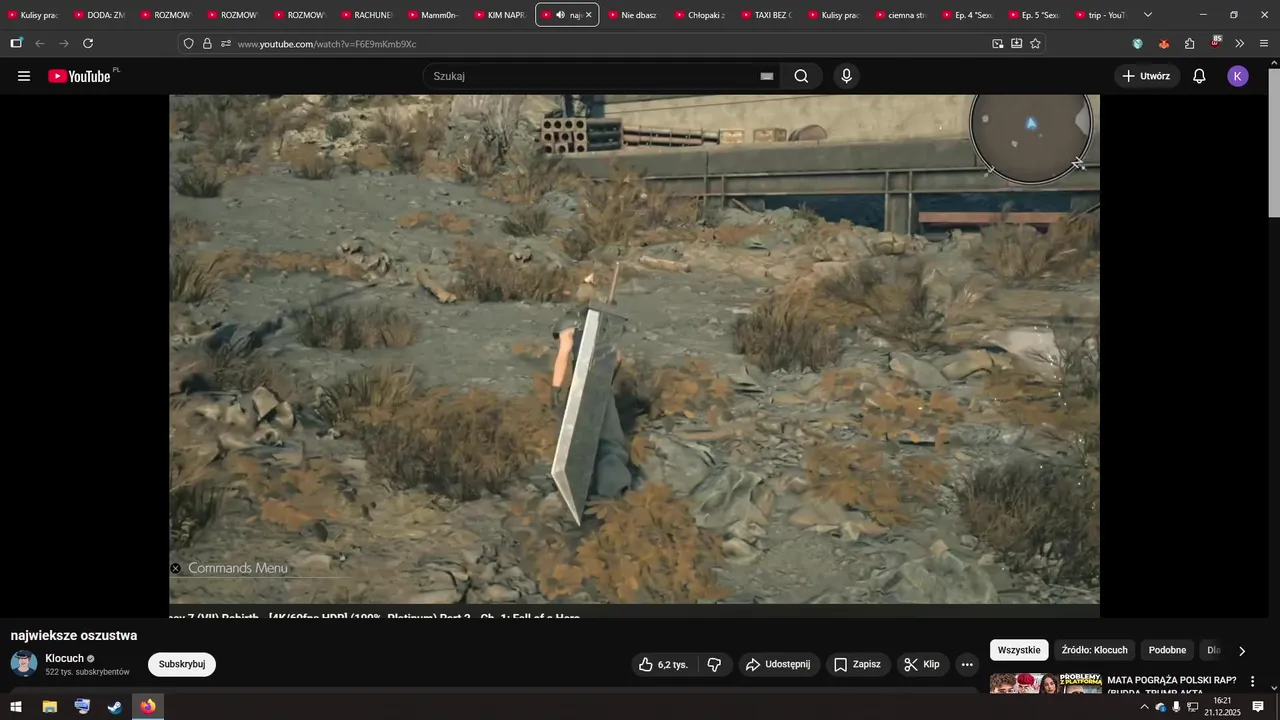The height and width of the screenshot is (720, 1280).
Task: Open the Windows Start menu
Action: (x=16, y=707)
